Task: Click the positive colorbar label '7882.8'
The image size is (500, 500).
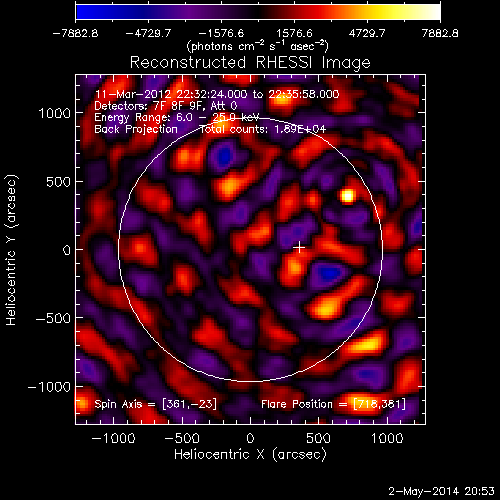Action: (440, 33)
